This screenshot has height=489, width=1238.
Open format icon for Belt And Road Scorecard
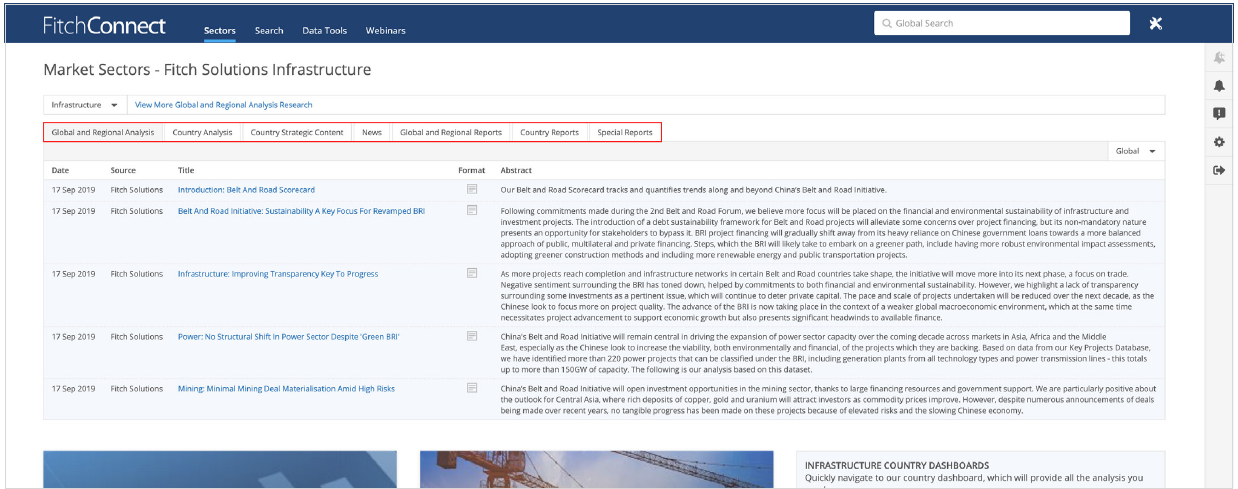tap(472, 189)
